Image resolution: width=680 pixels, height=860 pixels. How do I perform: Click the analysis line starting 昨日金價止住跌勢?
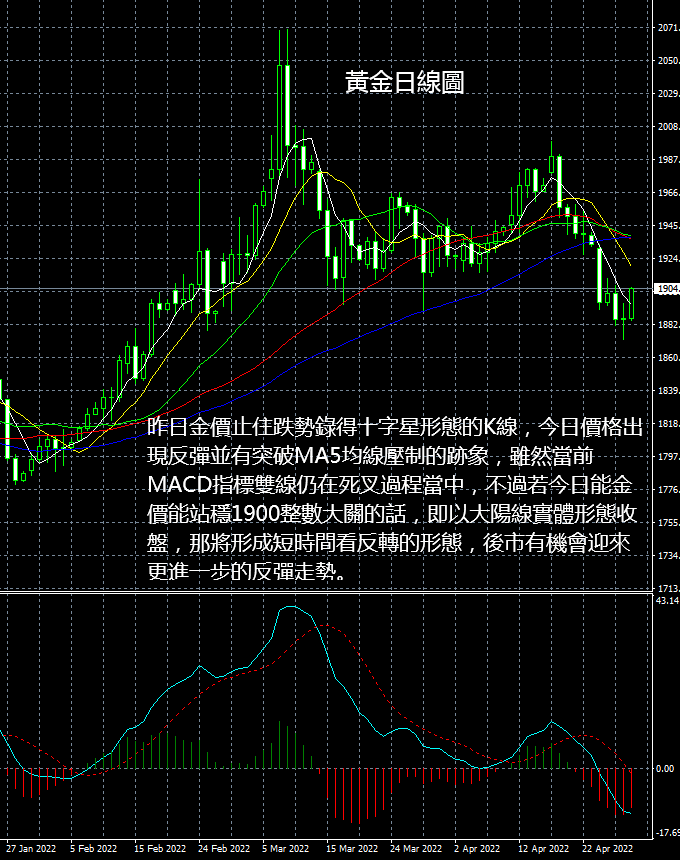[395, 427]
